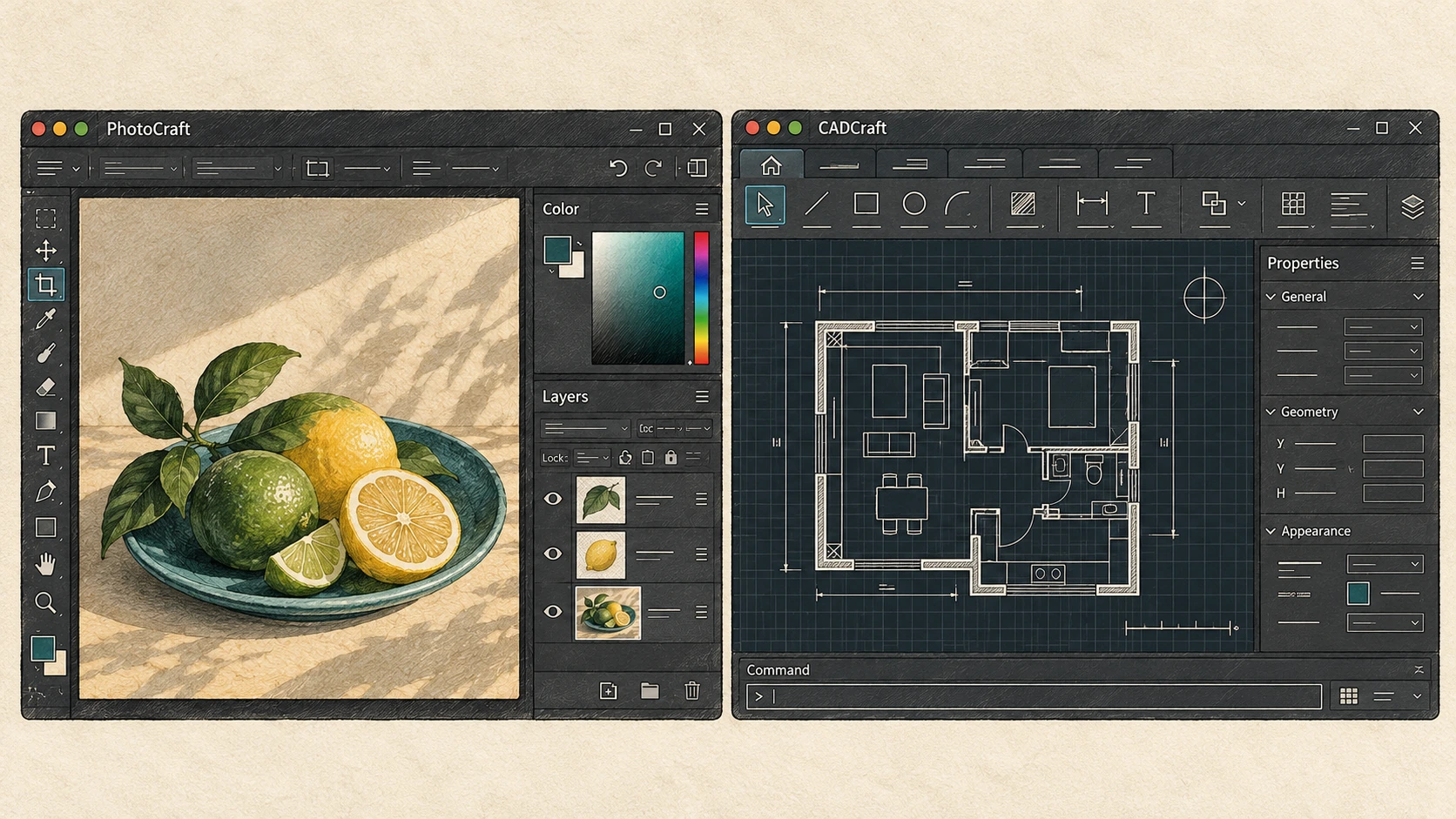The height and width of the screenshot is (819, 1456).
Task: Select the Eraser tool
Action: [46, 386]
